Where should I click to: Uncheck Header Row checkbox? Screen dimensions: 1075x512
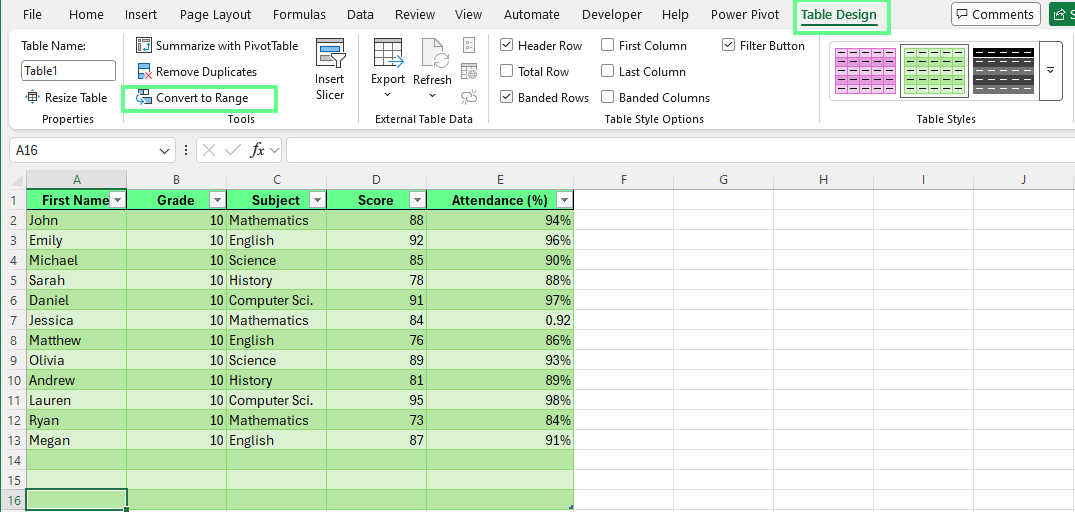pos(507,45)
